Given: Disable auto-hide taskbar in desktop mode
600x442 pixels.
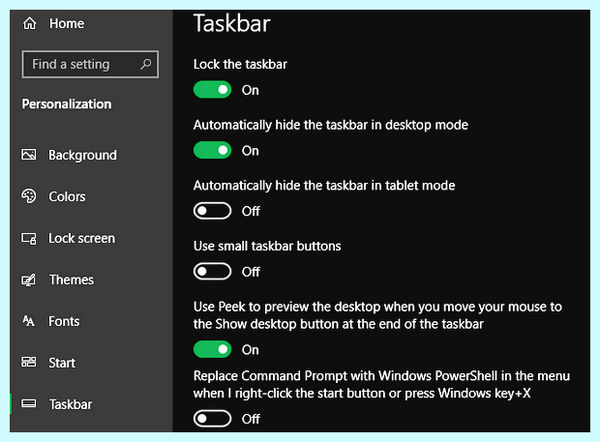Looking at the screenshot, I should [x=212, y=150].
